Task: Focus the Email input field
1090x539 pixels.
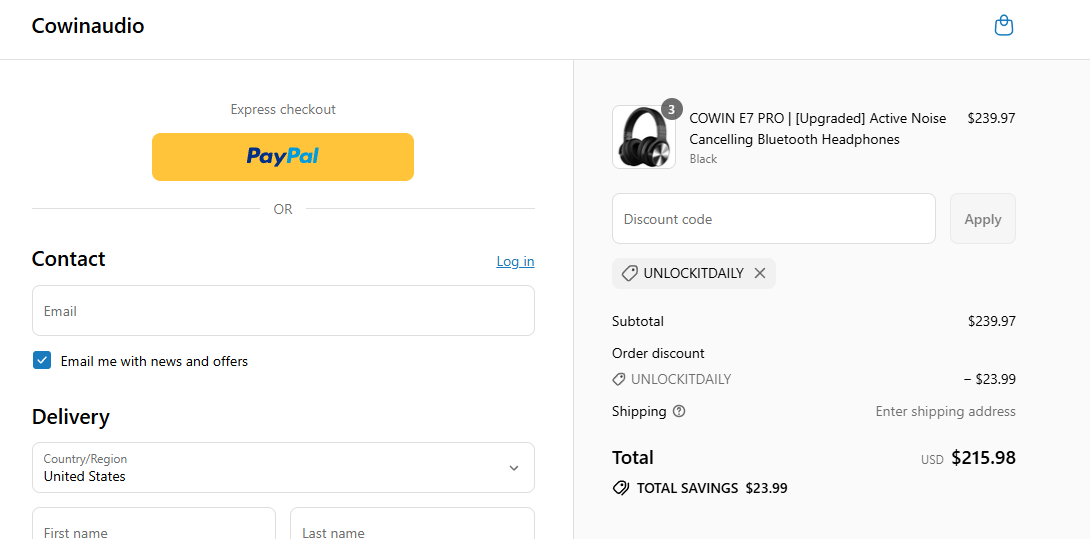Action: pyautogui.click(x=283, y=311)
